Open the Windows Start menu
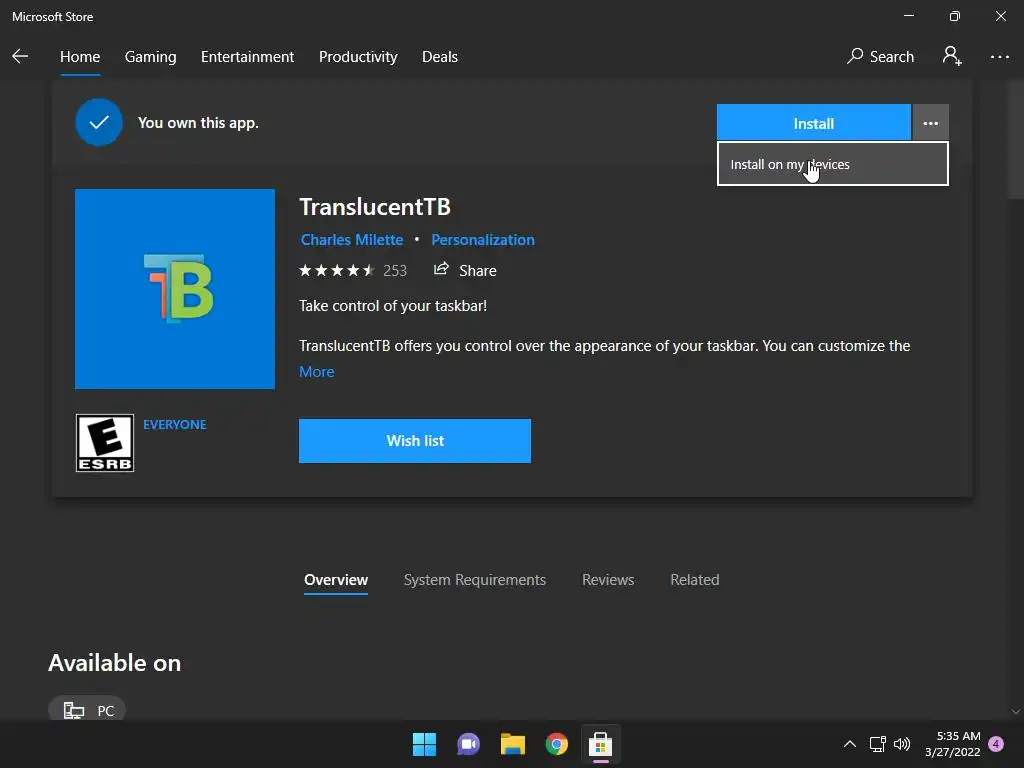Viewport: 1024px width, 768px height. coord(424,744)
